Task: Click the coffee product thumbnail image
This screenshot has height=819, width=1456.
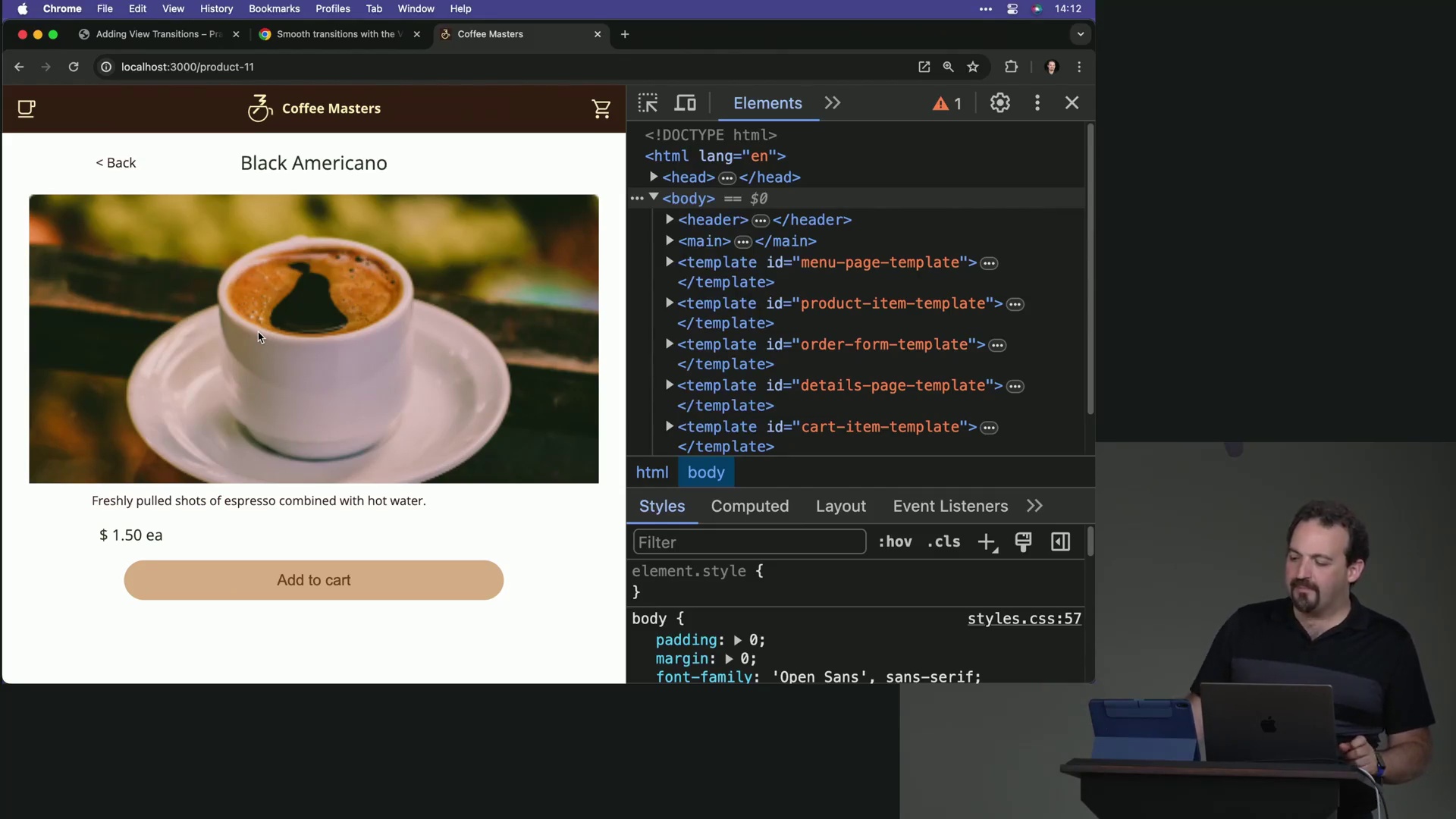Action: pos(314,338)
